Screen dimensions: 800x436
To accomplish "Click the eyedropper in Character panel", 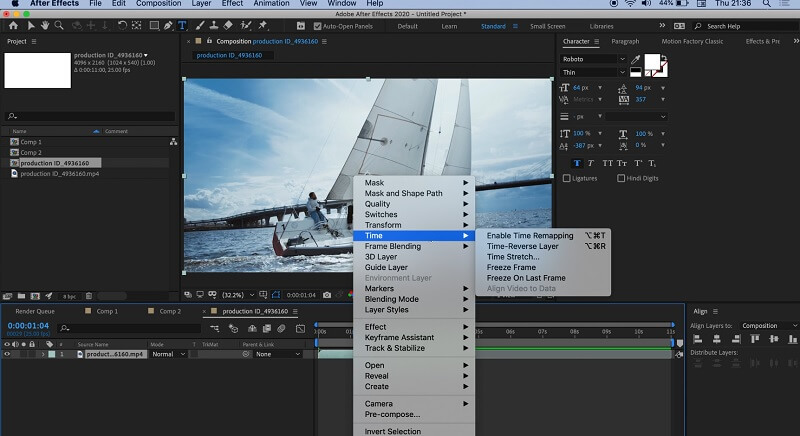I will 636,59.
